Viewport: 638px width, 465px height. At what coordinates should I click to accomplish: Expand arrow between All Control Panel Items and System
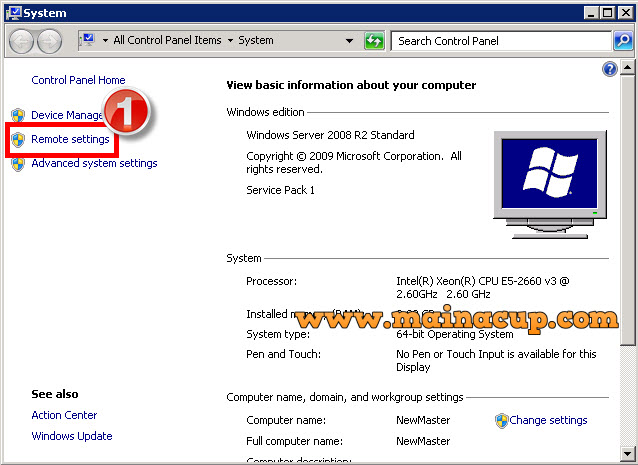(230, 40)
